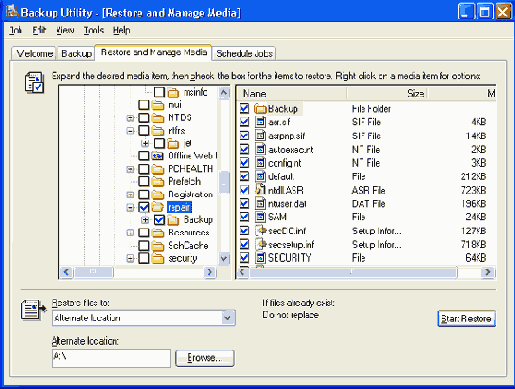This screenshot has width=515, height=389.
Task: Sort file list by Name column header
Action: (291, 93)
